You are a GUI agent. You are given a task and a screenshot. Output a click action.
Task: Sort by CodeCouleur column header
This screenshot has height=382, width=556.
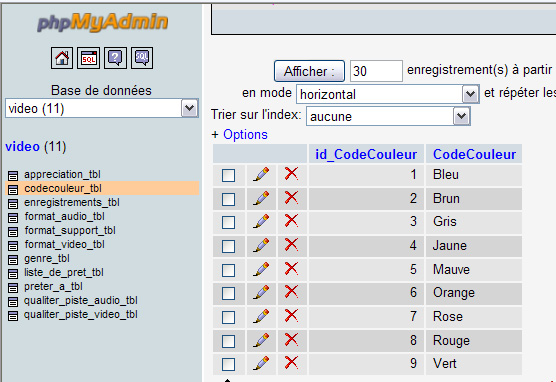(474, 154)
